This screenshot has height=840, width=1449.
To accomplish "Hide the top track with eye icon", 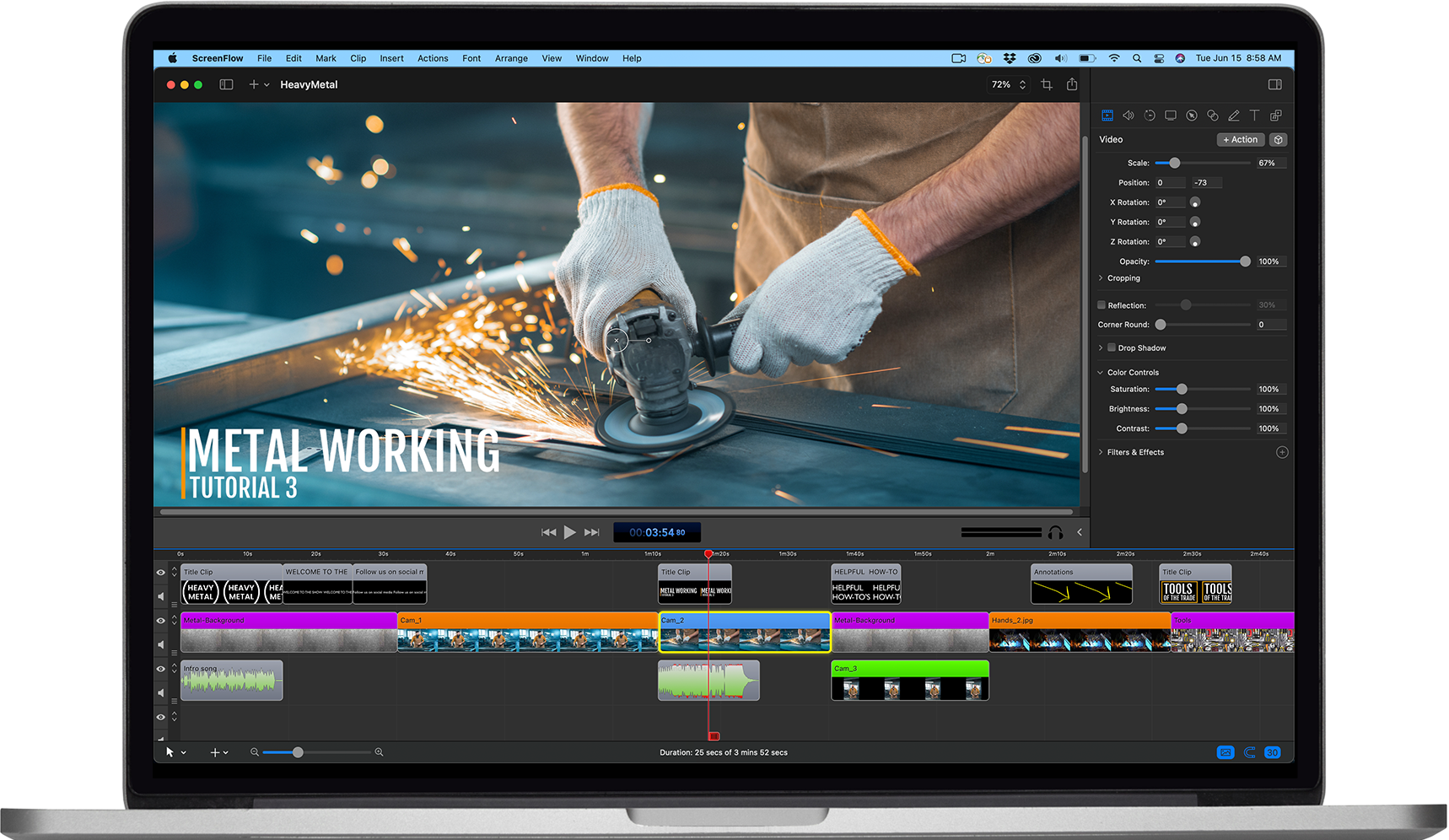I will point(161,572).
